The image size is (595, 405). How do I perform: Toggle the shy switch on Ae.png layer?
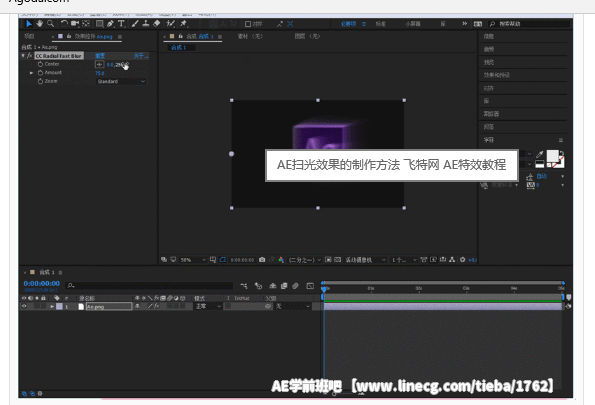click(x=137, y=306)
